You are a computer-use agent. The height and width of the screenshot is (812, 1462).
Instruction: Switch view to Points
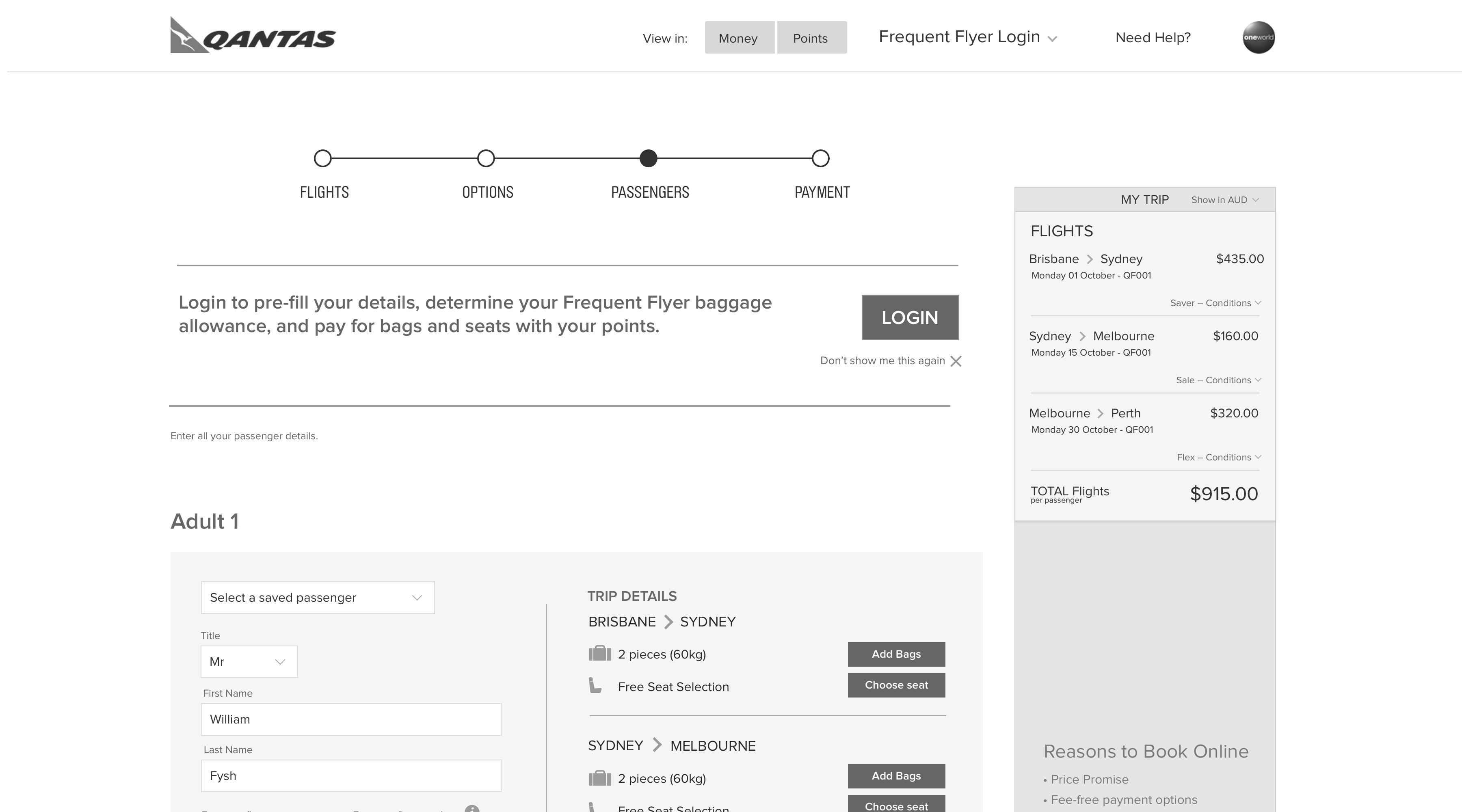coord(811,38)
